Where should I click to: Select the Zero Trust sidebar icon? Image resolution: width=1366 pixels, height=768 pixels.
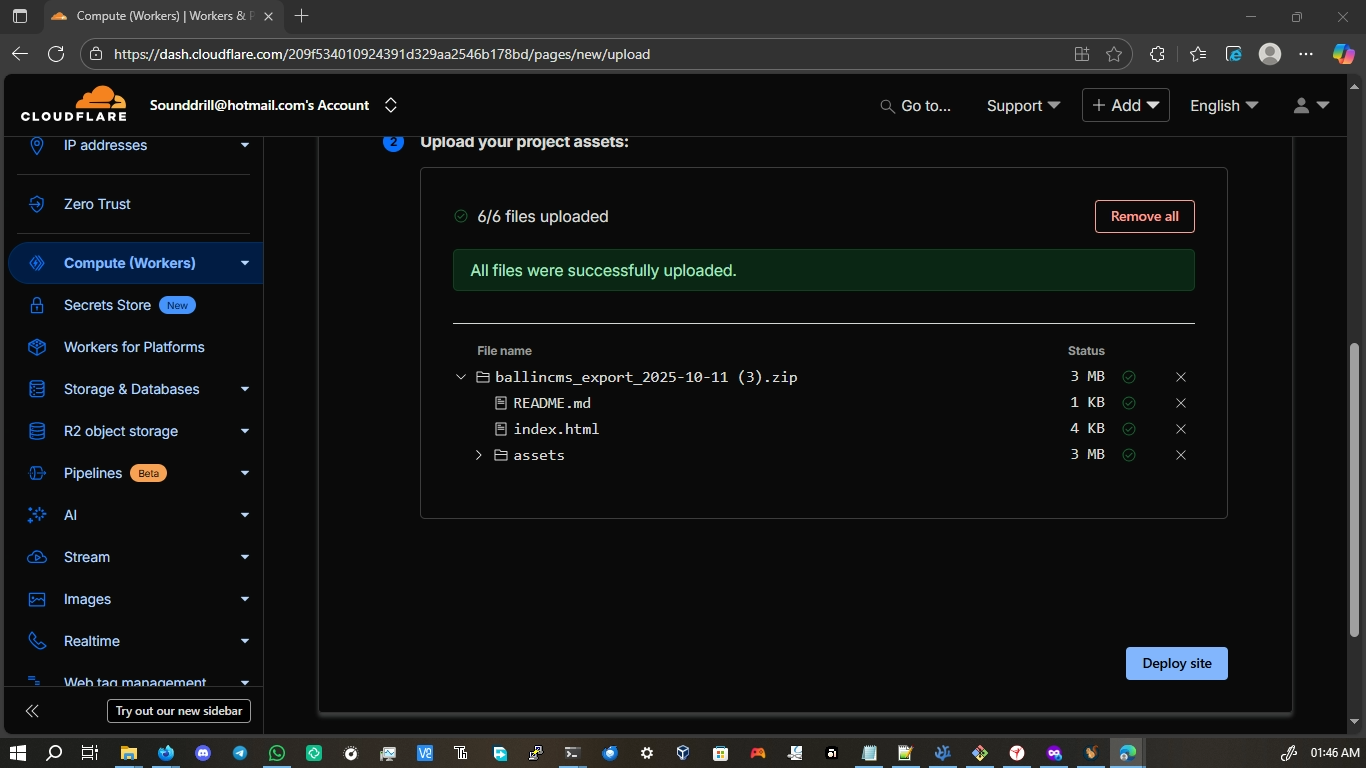36,204
